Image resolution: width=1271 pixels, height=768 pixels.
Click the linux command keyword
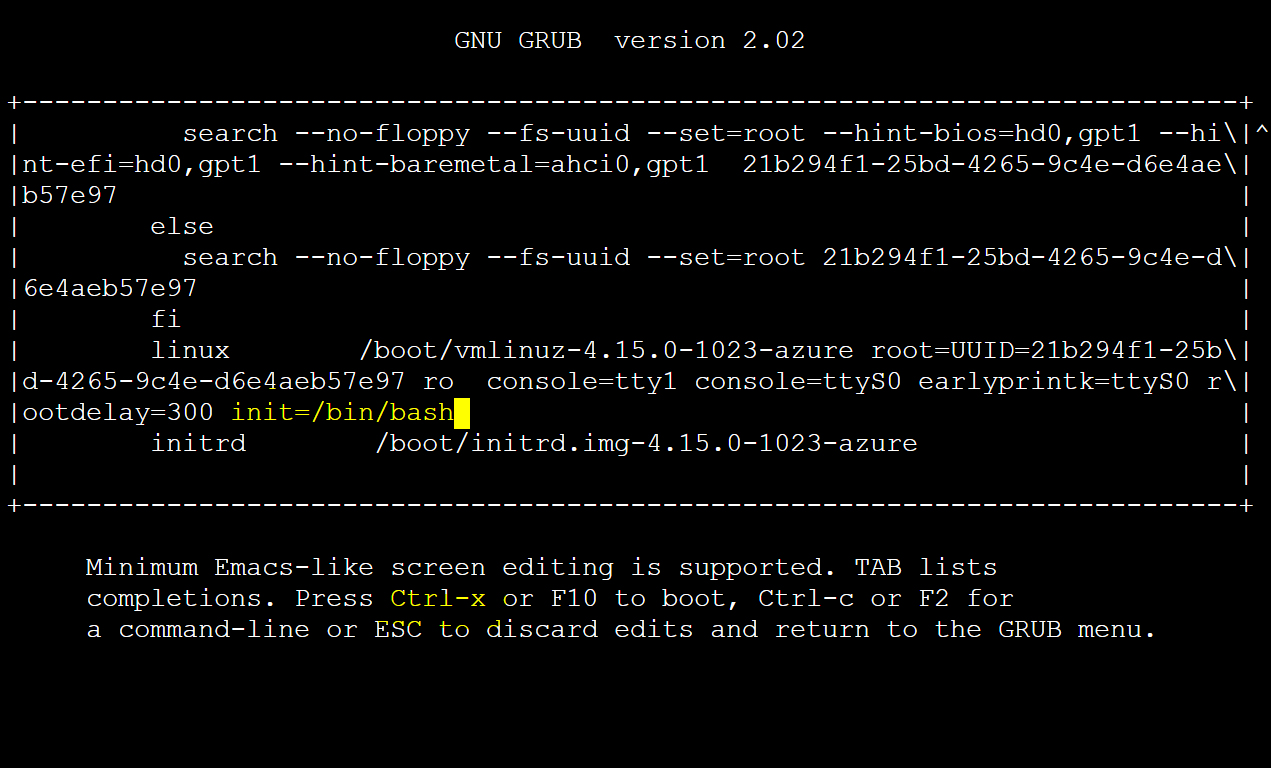pos(190,351)
